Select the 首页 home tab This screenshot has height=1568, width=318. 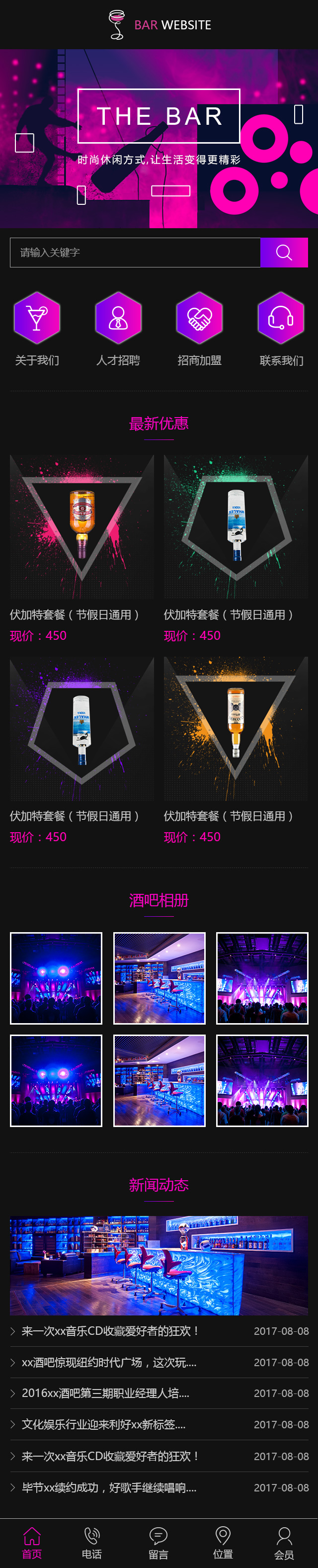[x=32, y=1543]
